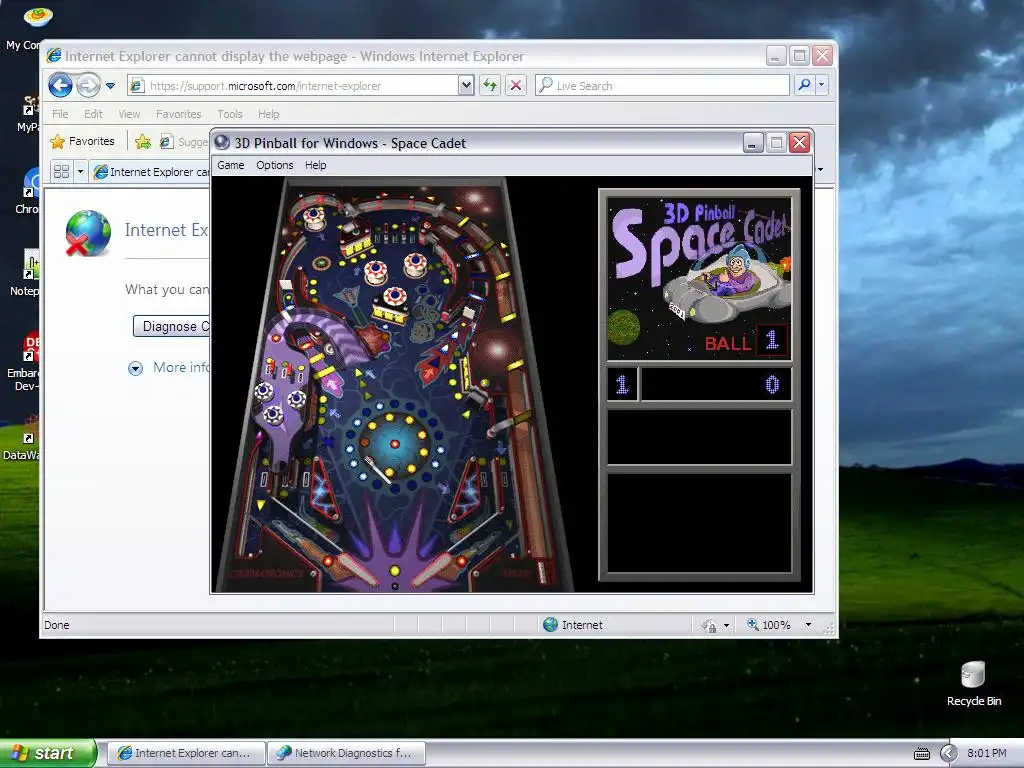Click the Done status bar text
This screenshot has width=1024, height=768.
57,625
